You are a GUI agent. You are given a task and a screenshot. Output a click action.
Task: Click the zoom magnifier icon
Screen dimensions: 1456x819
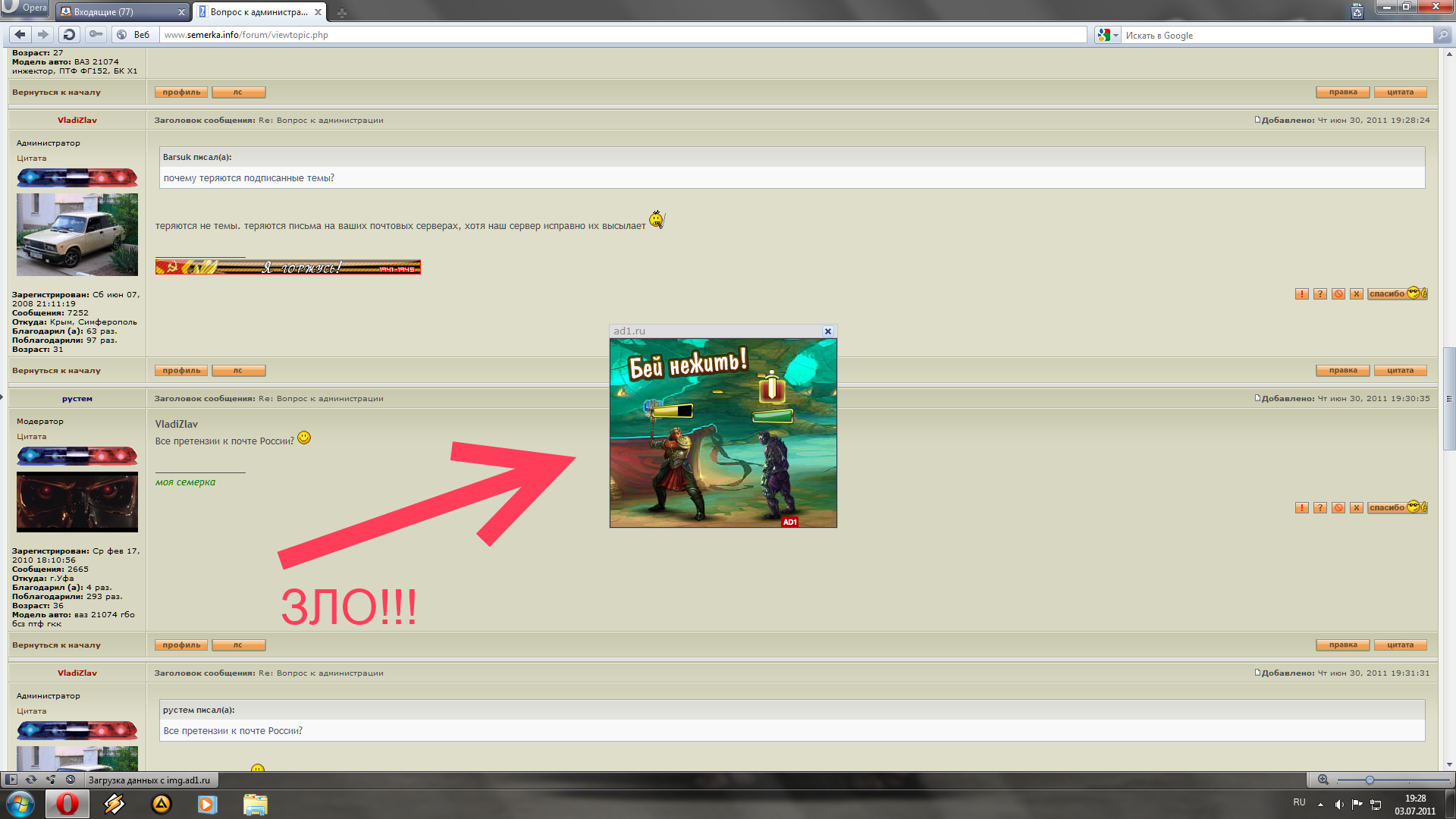click(1323, 780)
